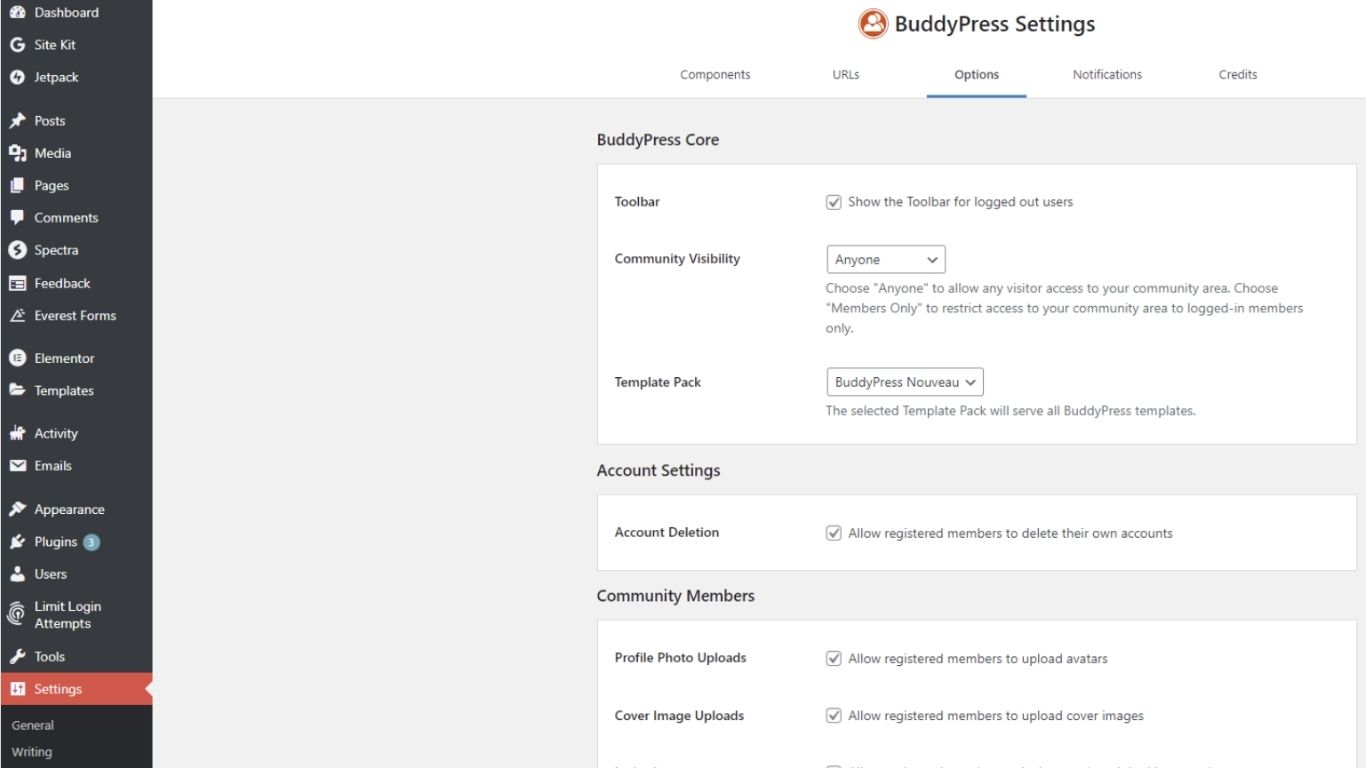Screen dimensions: 1366x768
Task: Disable the Profile Photo Uploads checkbox
Action: pyautogui.click(x=833, y=658)
